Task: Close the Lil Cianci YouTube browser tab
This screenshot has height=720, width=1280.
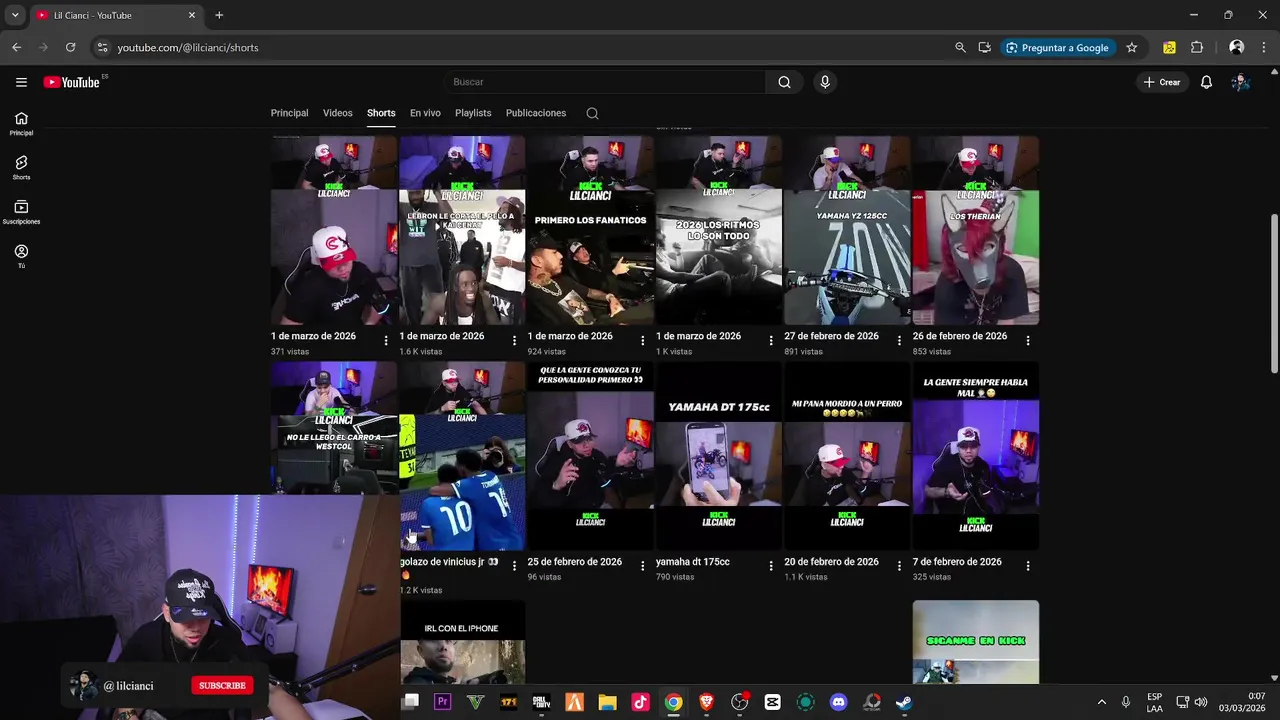Action: [x=192, y=15]
